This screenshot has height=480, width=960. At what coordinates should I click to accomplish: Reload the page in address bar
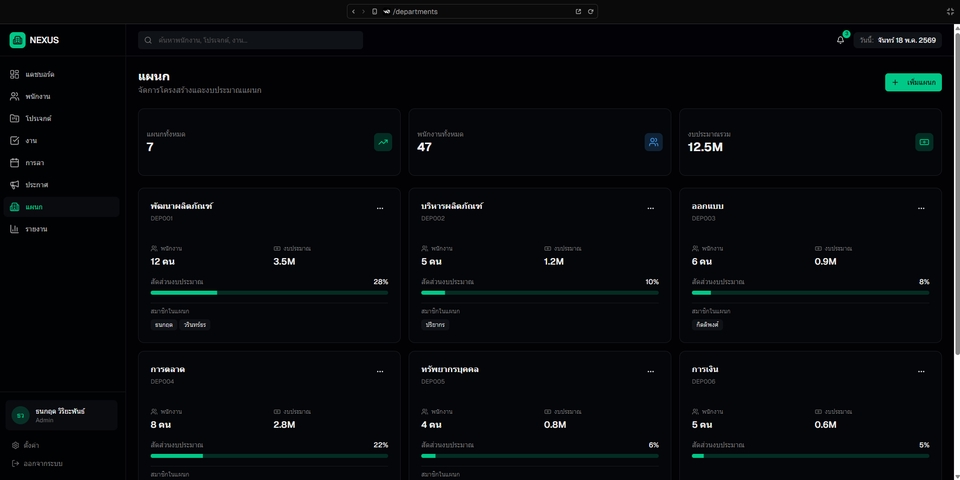pos(591,12)
